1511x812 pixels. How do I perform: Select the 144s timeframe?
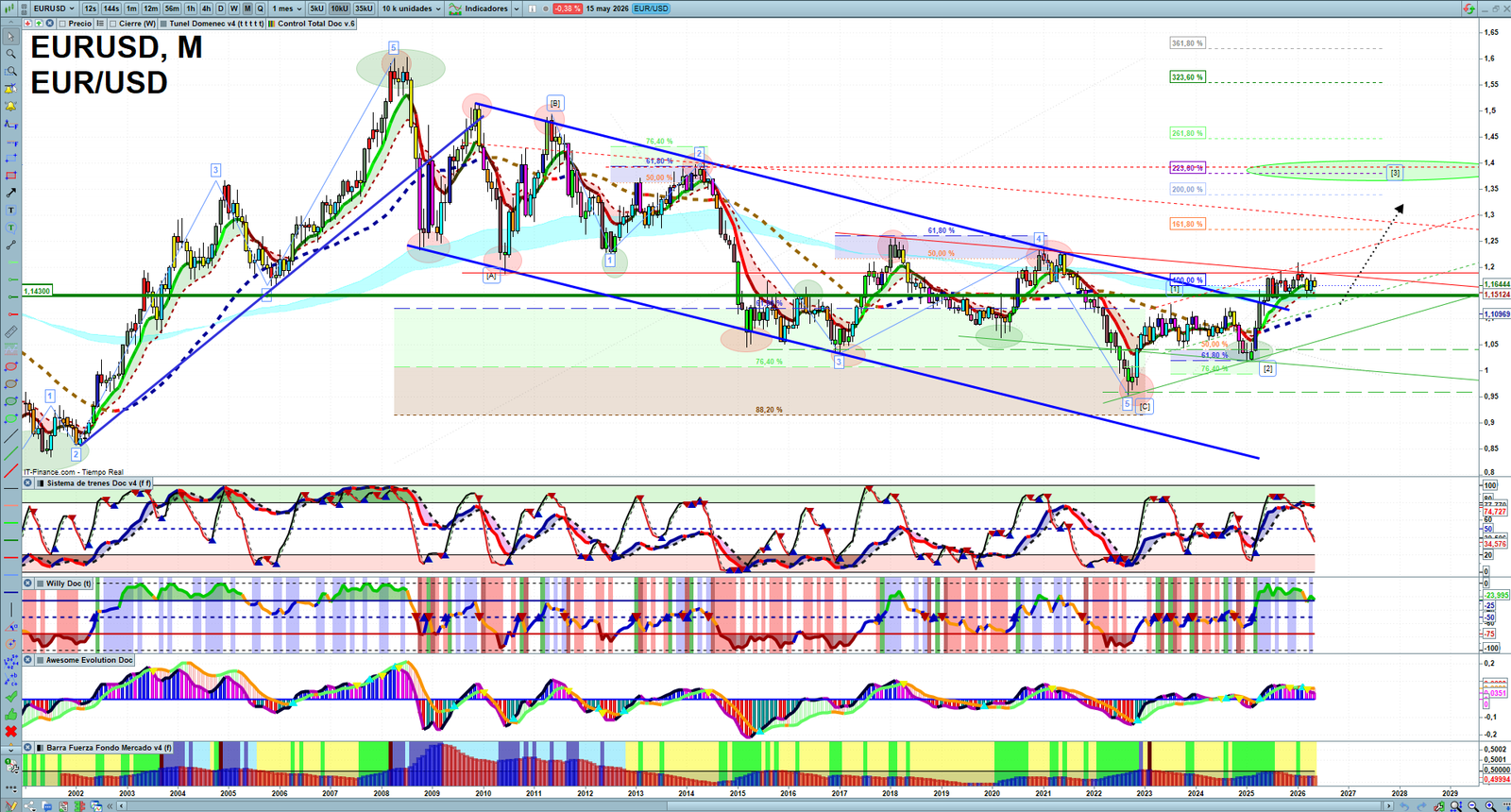pos(111,8)
